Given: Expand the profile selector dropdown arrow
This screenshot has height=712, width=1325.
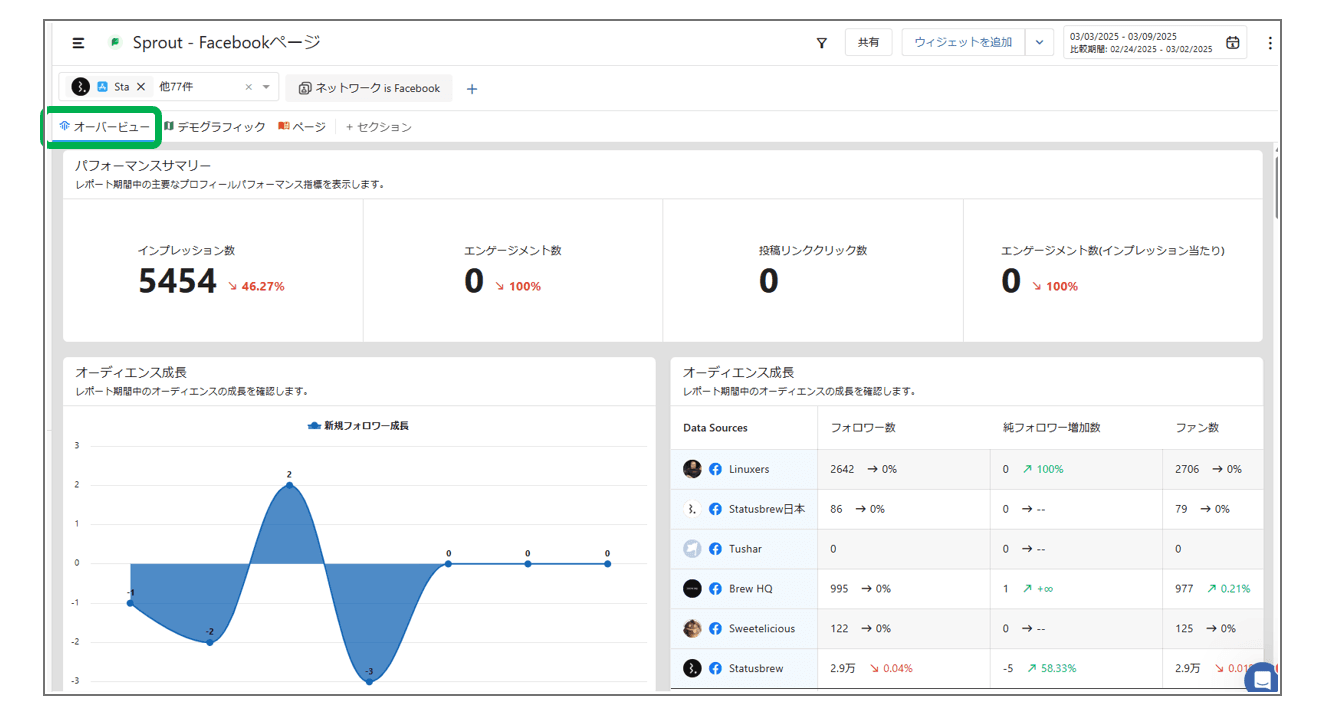Looking at the screenshot, I should 266,87.
